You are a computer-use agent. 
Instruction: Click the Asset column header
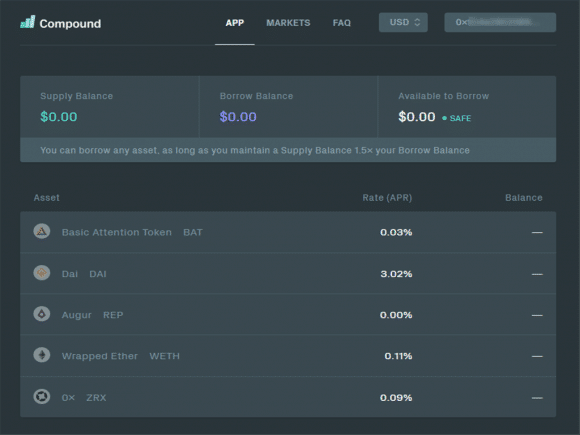[x=47, y=198]
